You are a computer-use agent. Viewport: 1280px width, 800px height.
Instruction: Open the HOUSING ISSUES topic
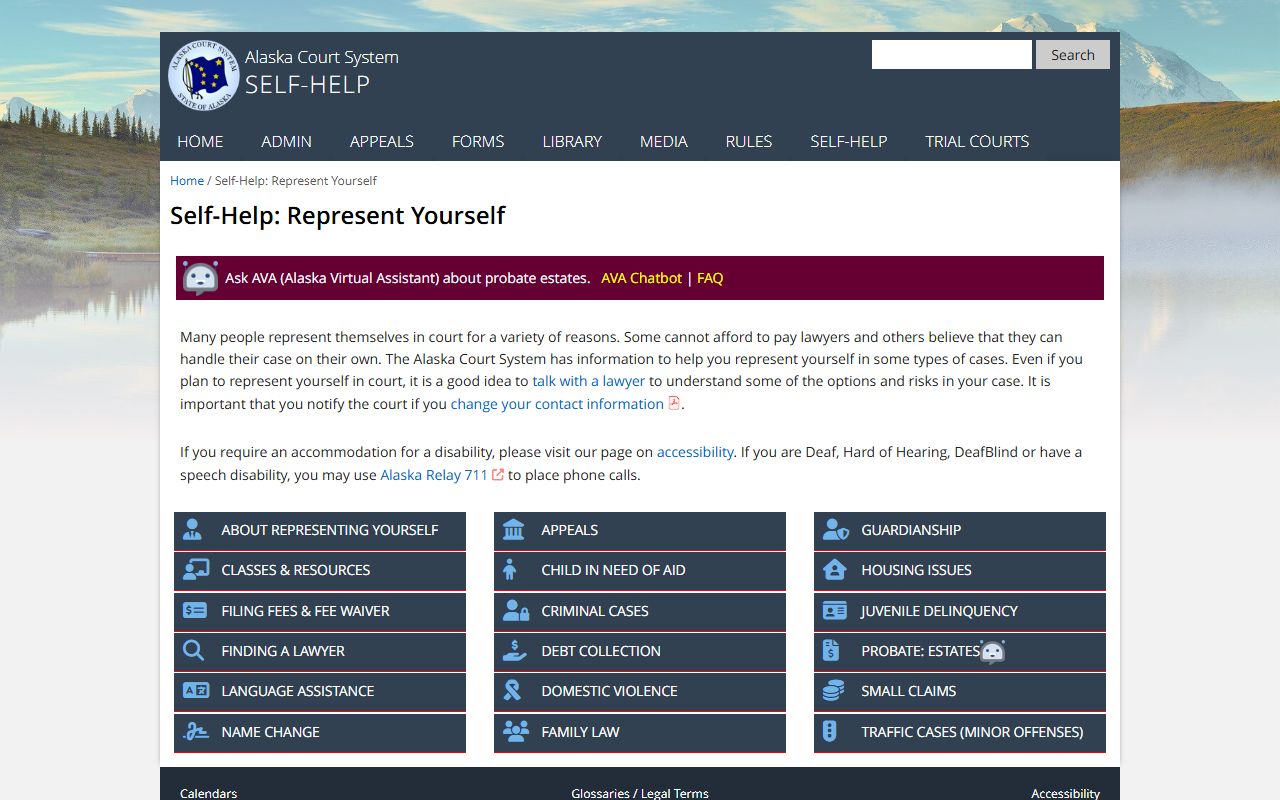click(960, 571)
